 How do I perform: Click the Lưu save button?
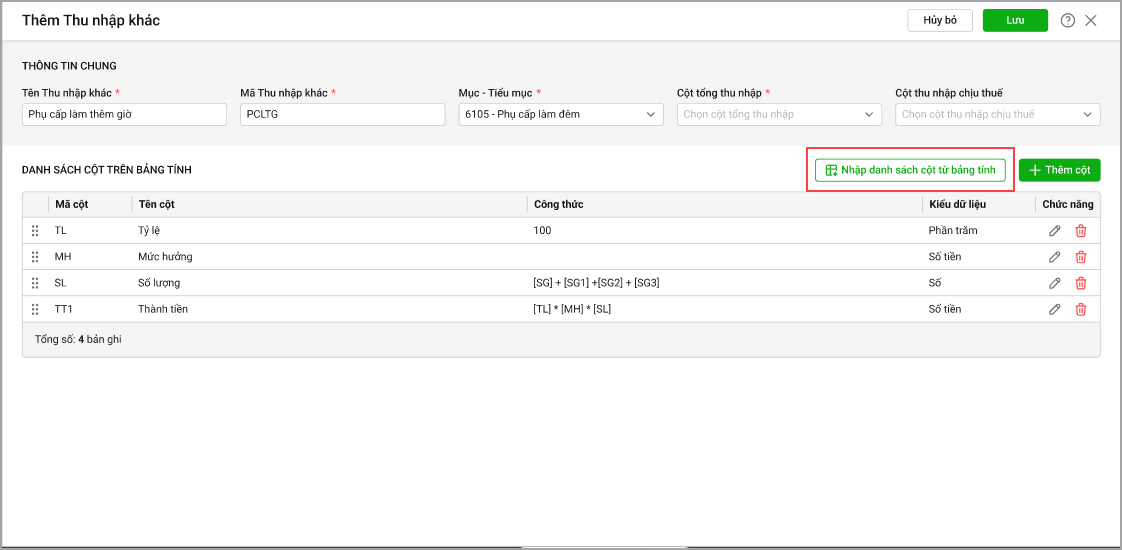[x=1014, y=21]
